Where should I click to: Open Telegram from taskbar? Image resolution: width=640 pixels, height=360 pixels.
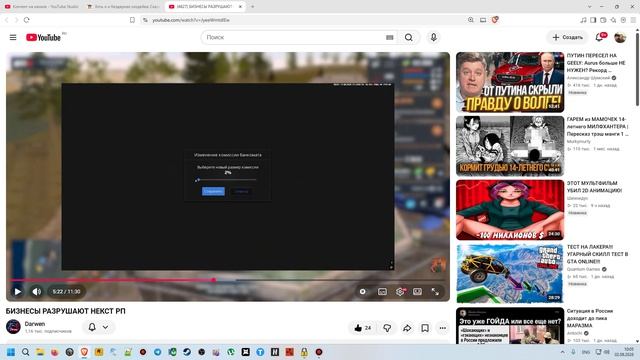tap(158, 352)
